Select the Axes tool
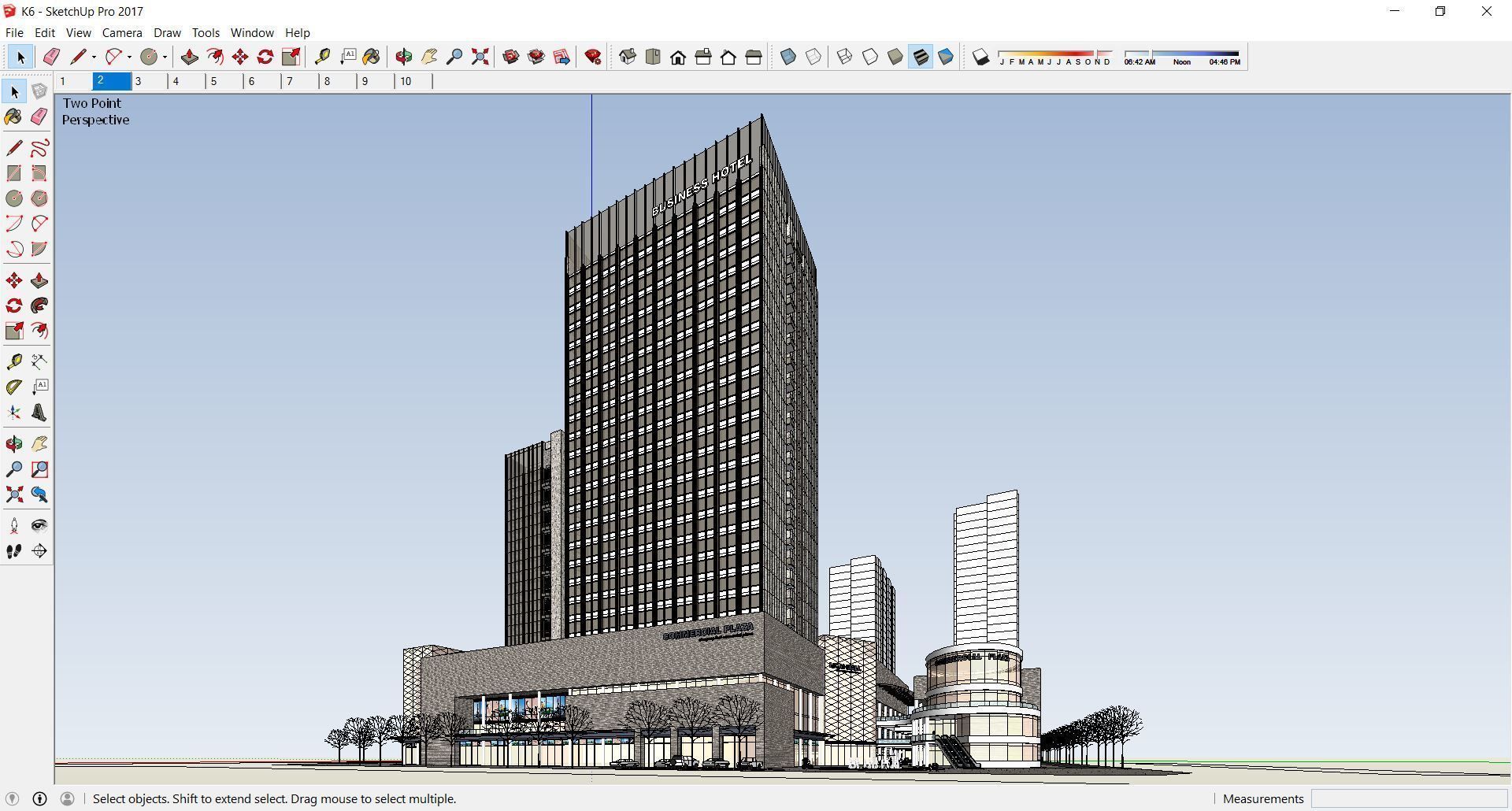 (x=14, y=413)
